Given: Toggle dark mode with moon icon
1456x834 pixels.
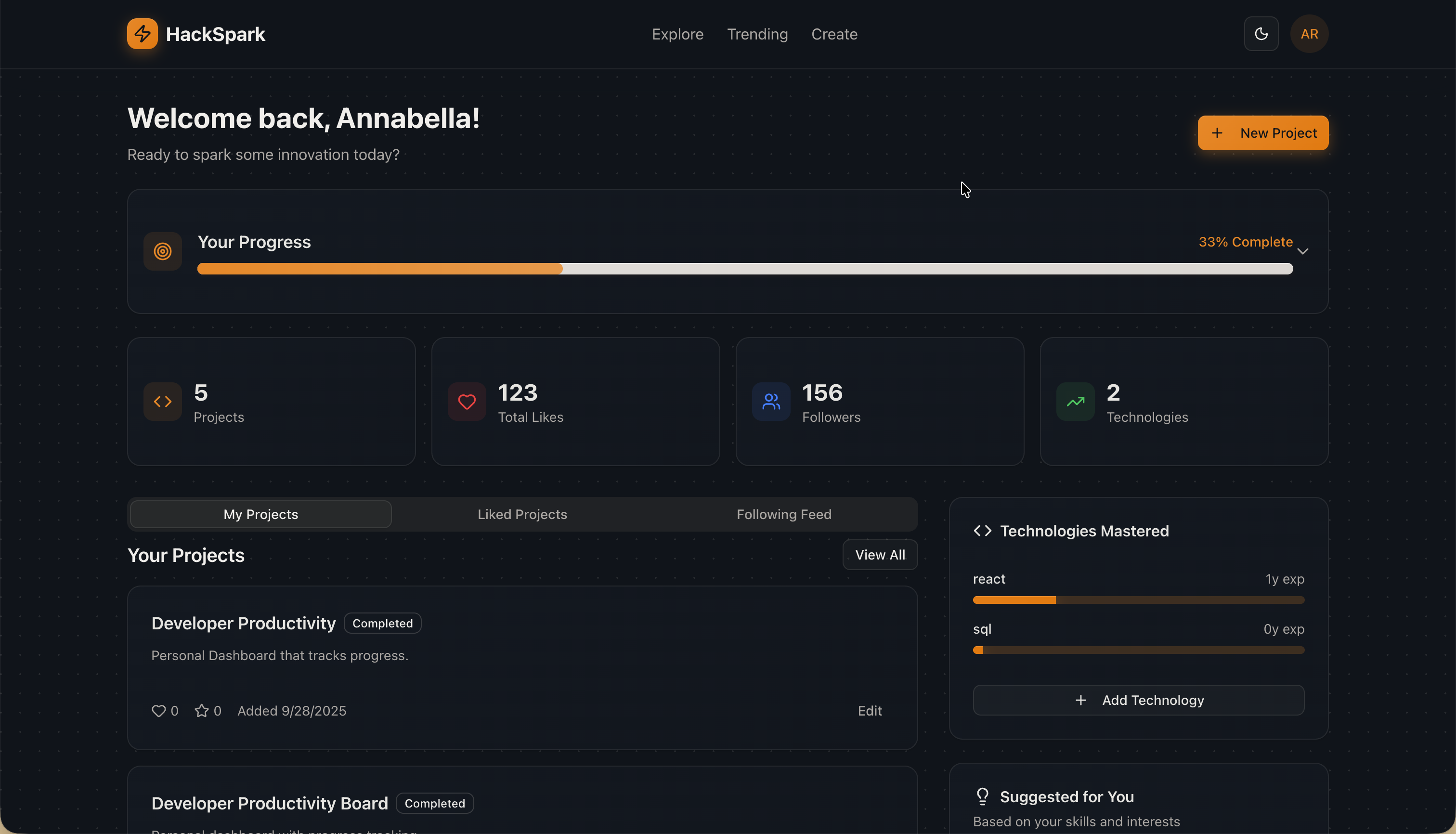Looking at the screenshot, I should [x=1261, y=34].
